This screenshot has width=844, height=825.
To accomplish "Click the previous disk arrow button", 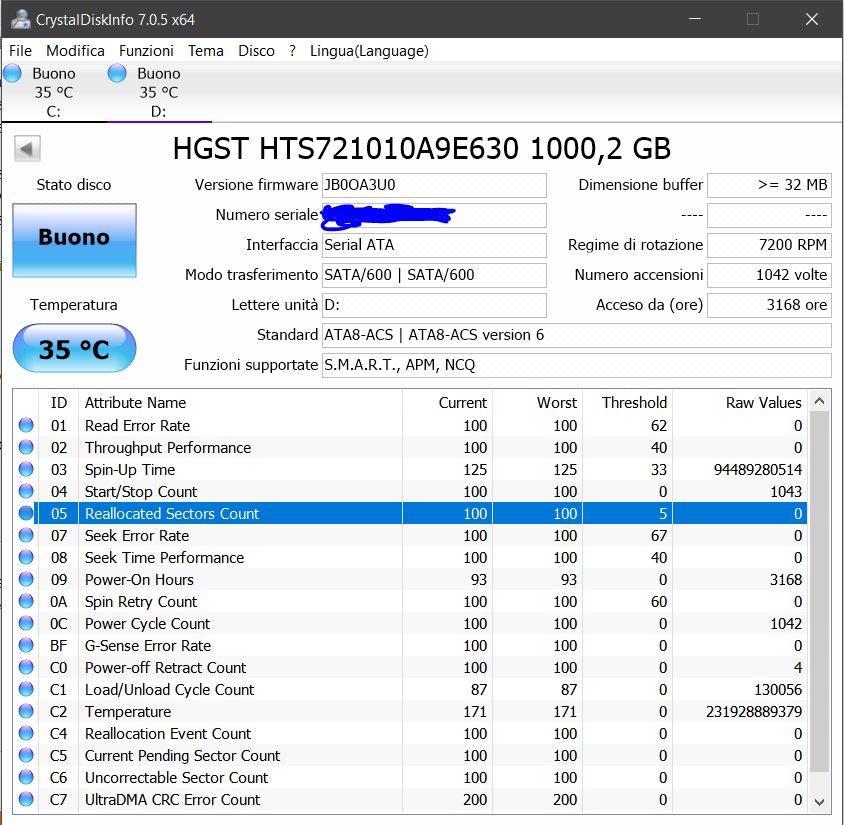I will (x=27, y=149).
